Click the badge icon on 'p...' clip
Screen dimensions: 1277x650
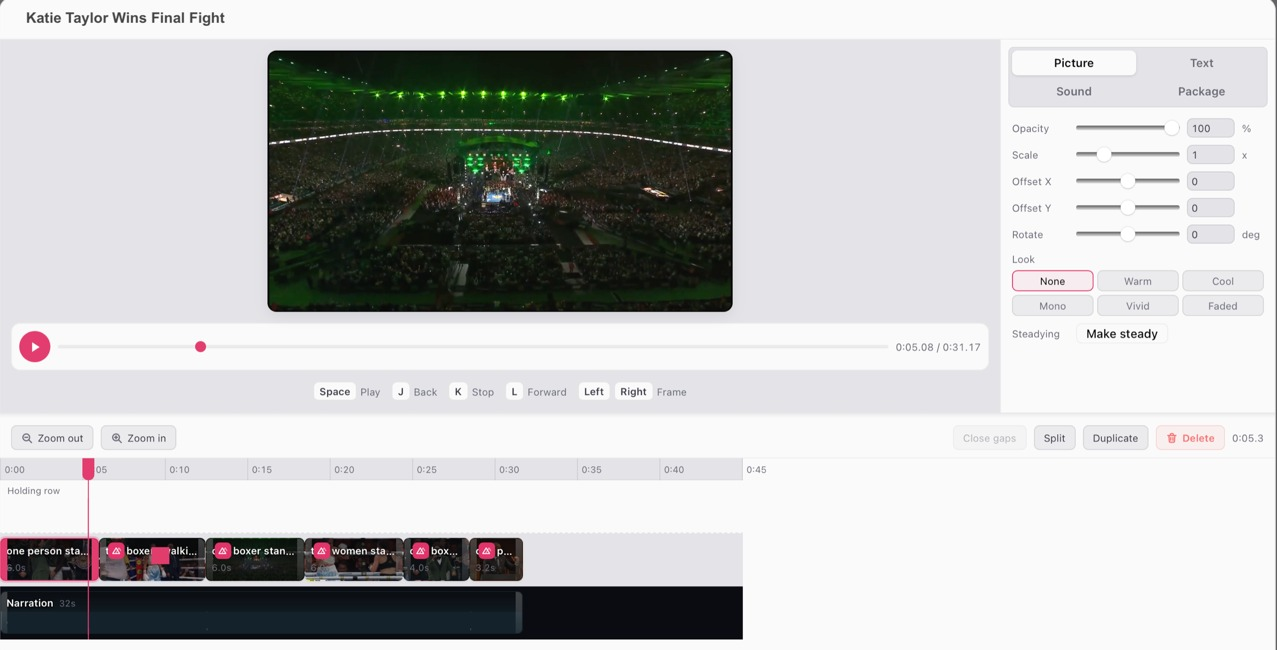pos(487,551)
